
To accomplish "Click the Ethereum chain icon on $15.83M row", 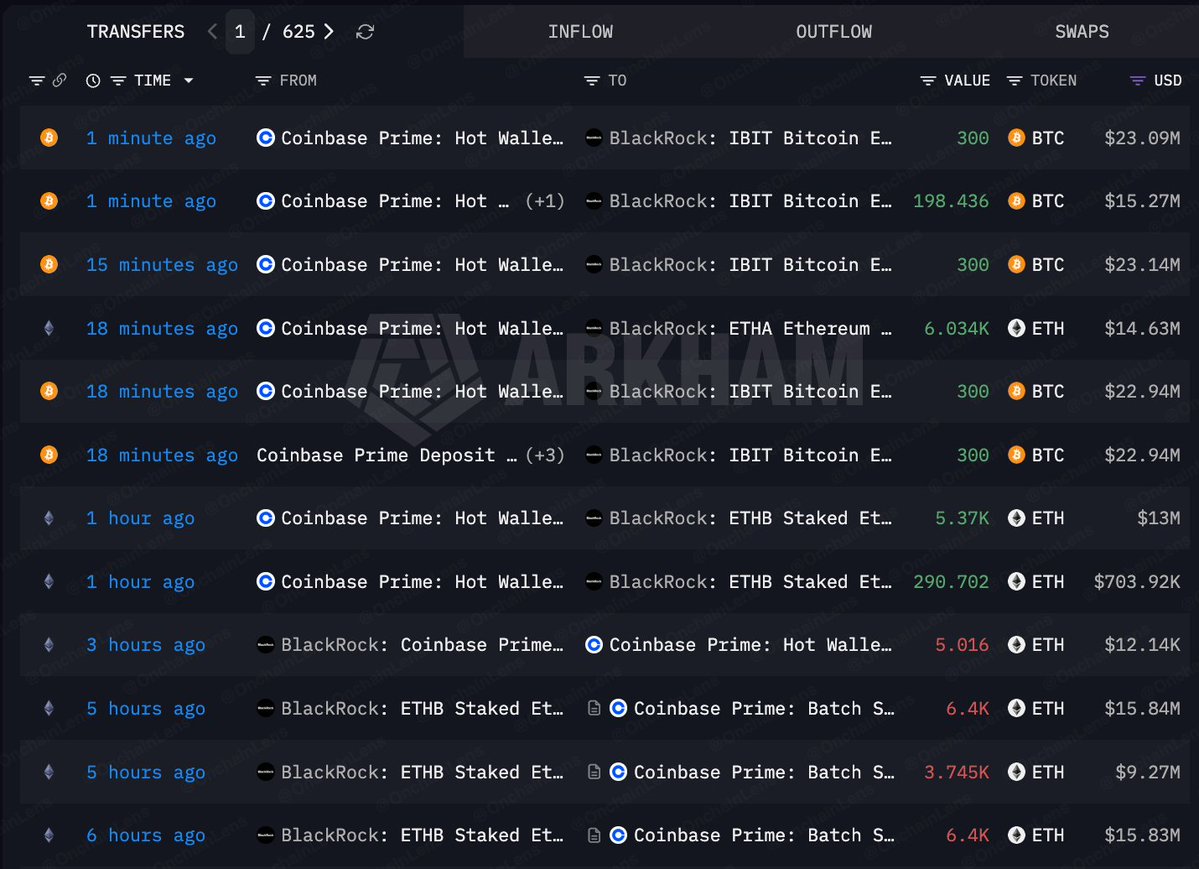I will click(x=49, y=835).
